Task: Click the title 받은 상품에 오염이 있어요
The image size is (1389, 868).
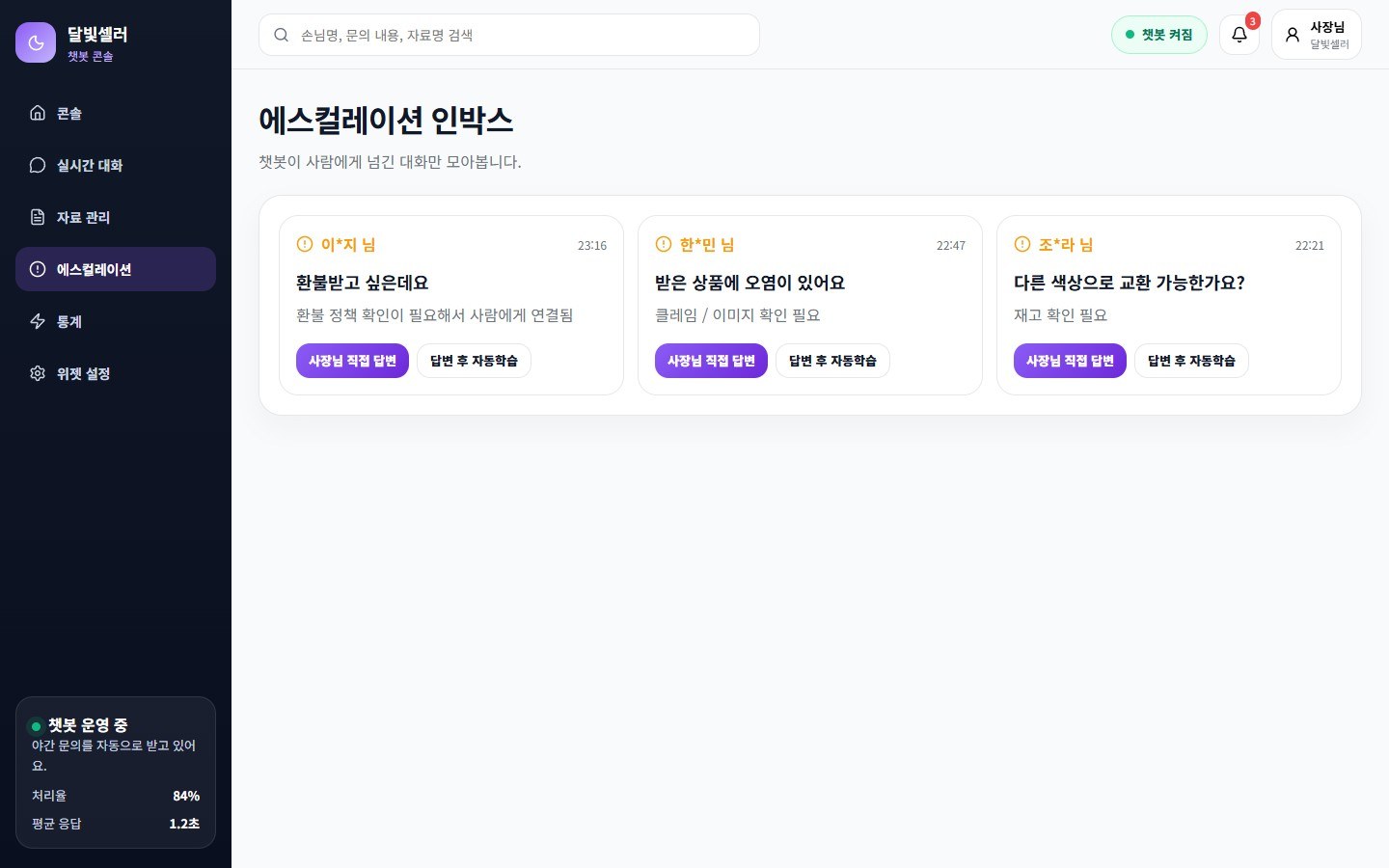Action: coord(749,283)
